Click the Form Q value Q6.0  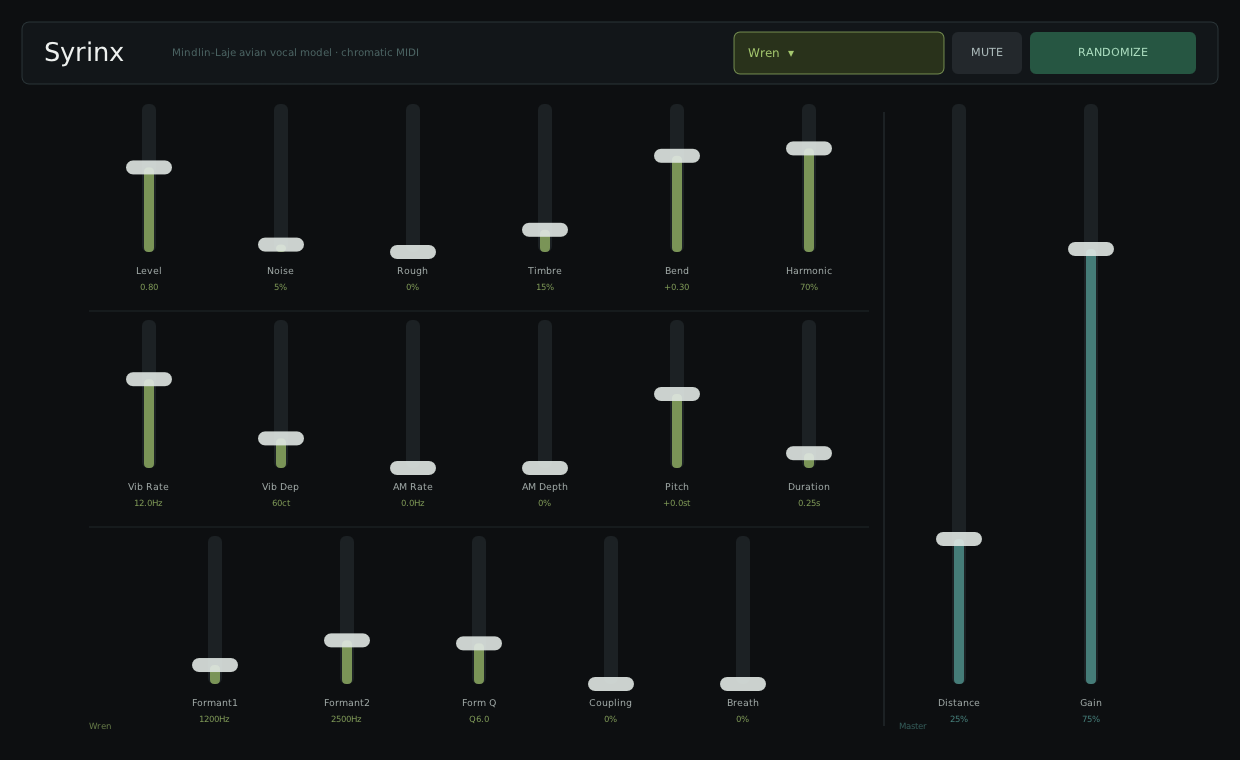(x=479, y=719)
